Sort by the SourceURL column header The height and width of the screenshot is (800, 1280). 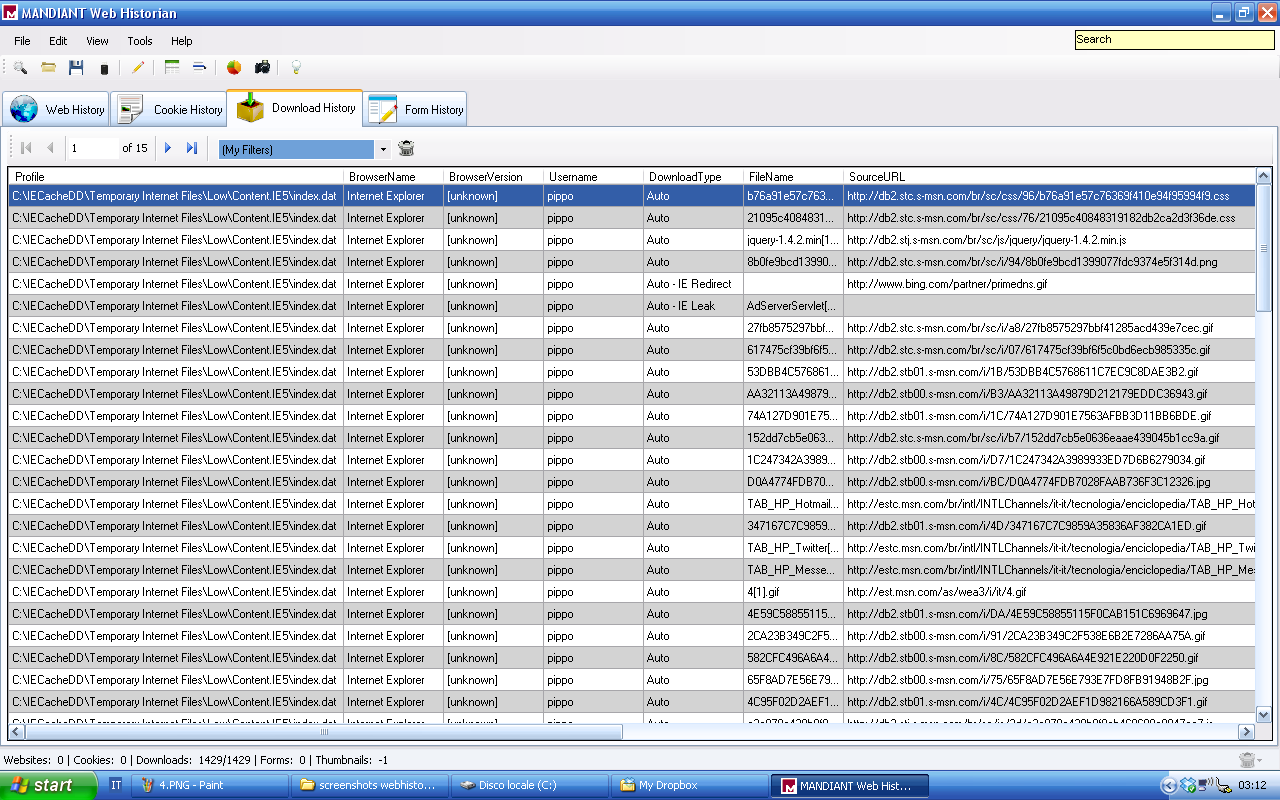tap(1048, 177)
